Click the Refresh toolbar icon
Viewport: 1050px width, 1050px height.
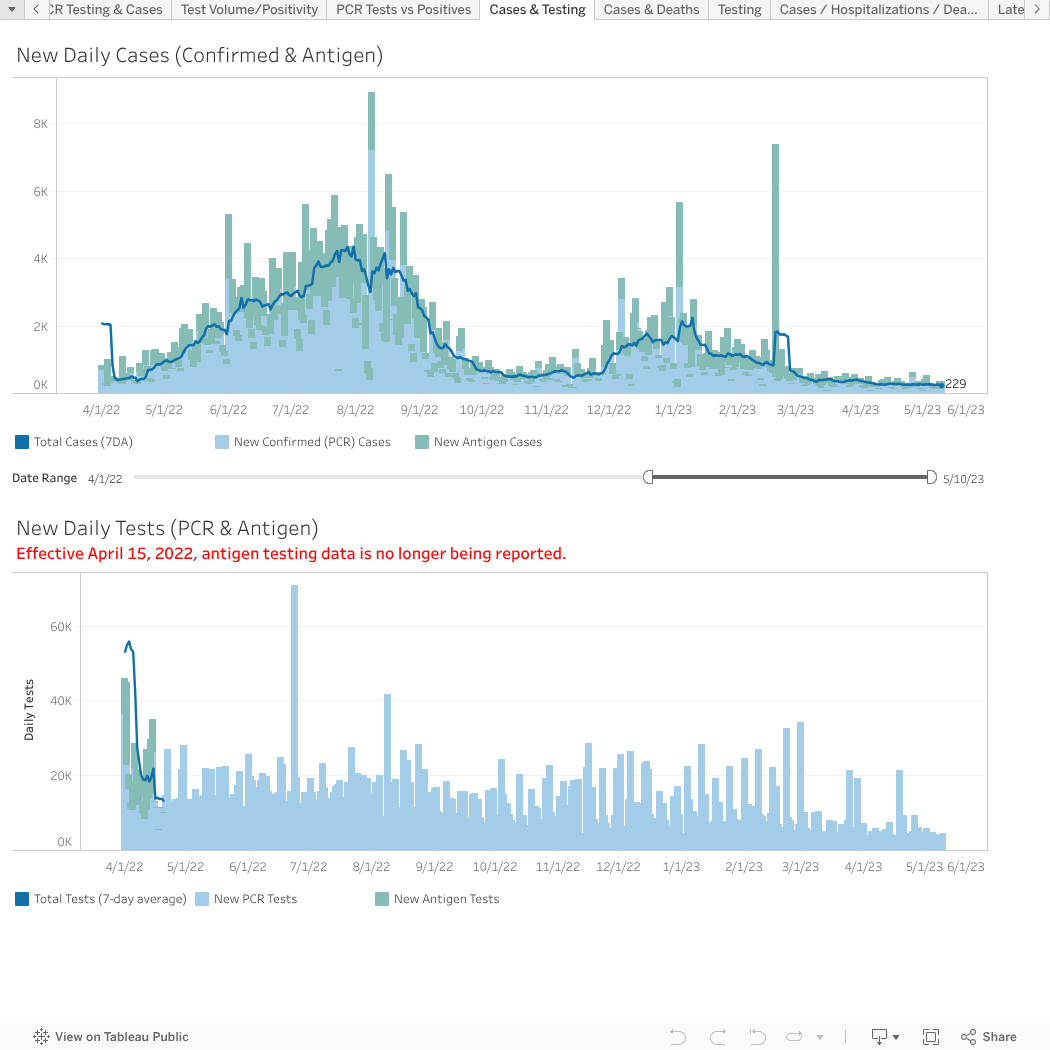pyautogui.click(x=794, y=1037)
